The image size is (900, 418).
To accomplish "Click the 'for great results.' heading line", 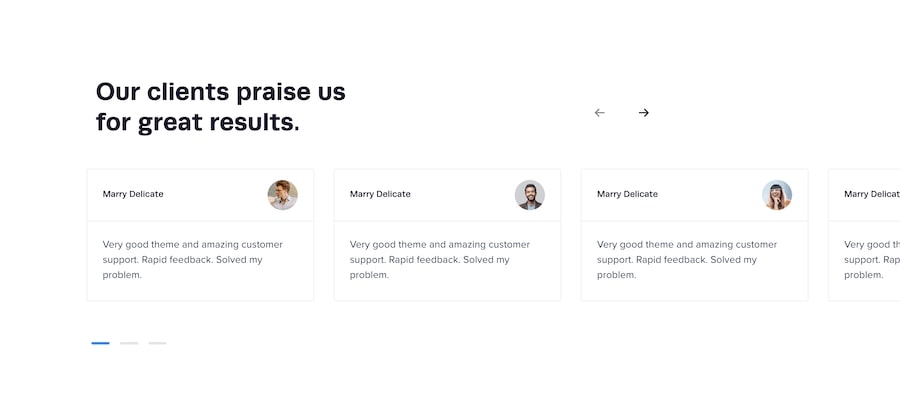I will click(197, 123).
